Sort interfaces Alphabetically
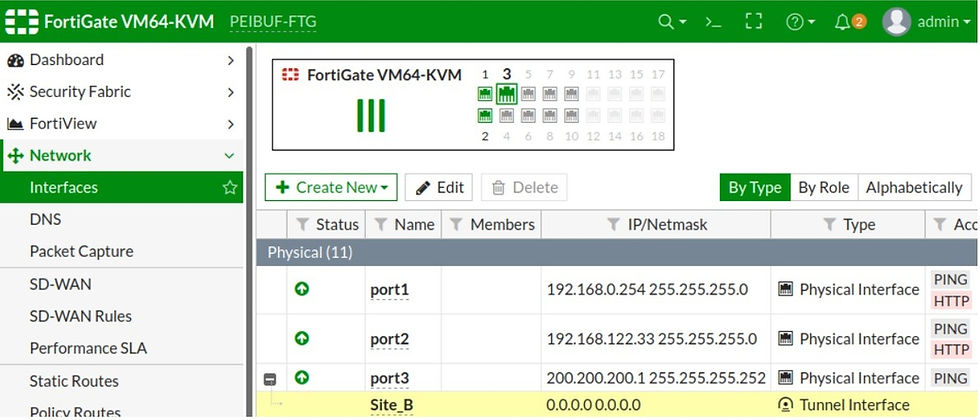The width and height of the screenshot is (980, 420). (914, 188)
